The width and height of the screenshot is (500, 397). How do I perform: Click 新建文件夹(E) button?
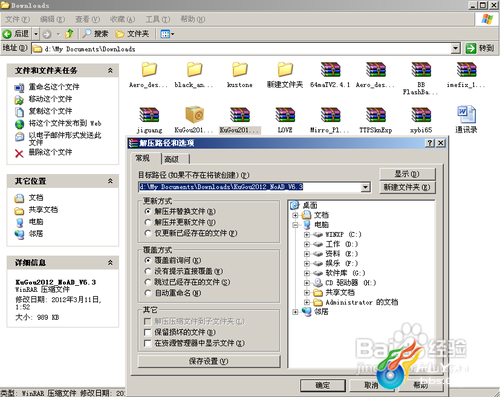pos(407,187)
